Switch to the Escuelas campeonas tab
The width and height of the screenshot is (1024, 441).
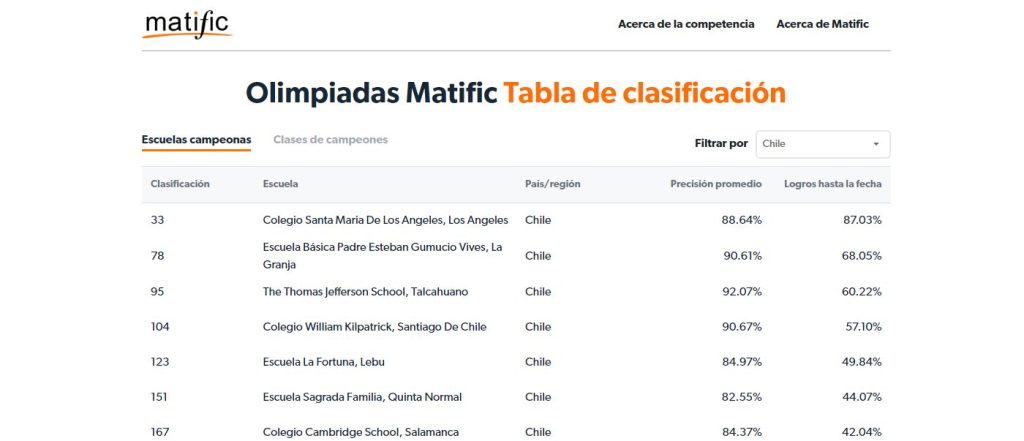196,140
